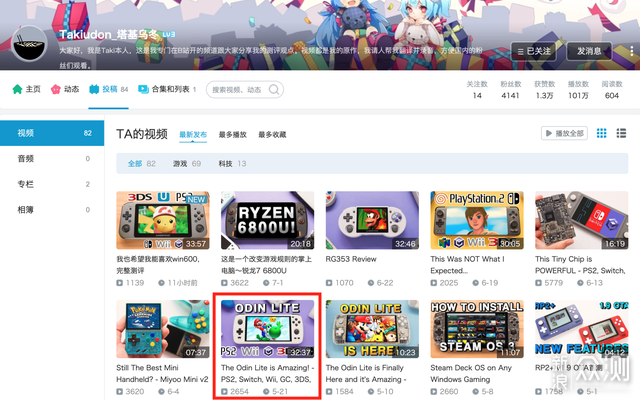
Task: Filter by 全部 82 category
Action: coord(142,164)
